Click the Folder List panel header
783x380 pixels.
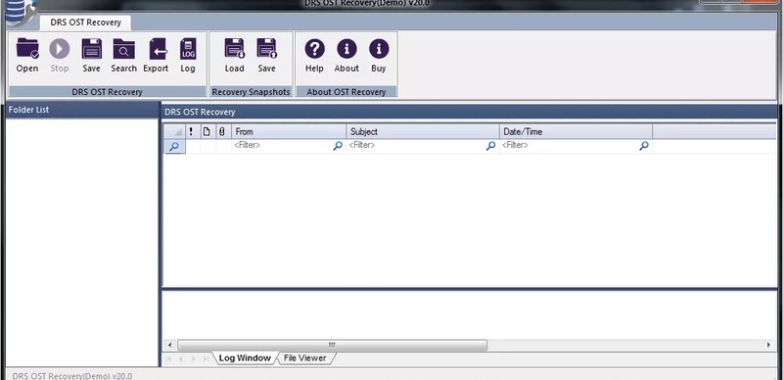click(x=82, y=110)
